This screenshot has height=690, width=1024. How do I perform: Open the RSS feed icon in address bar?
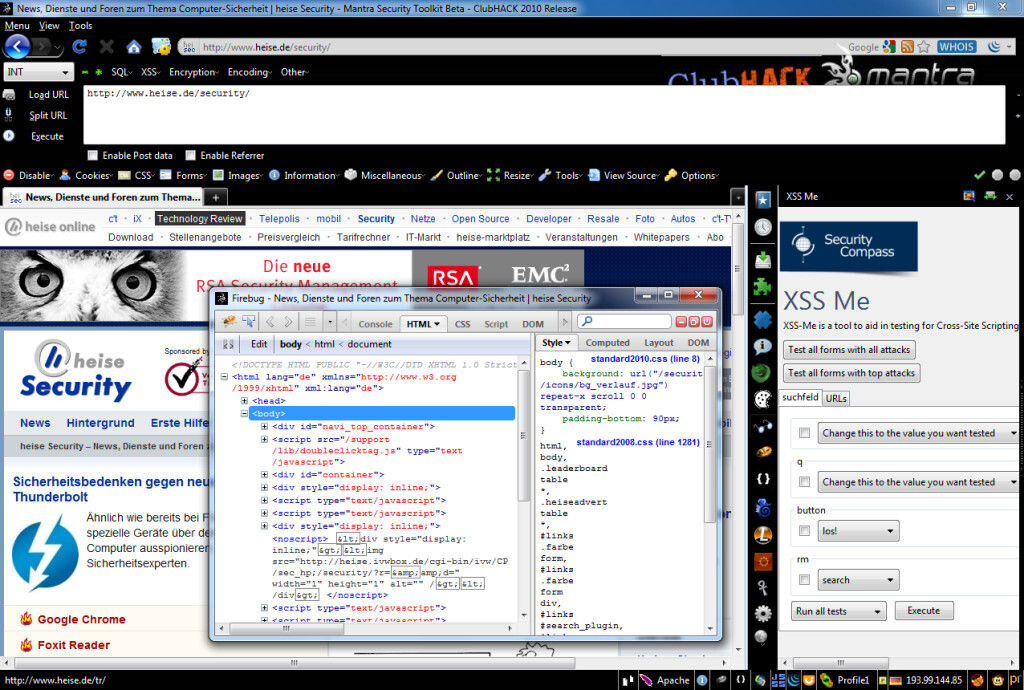pos(906,47)
